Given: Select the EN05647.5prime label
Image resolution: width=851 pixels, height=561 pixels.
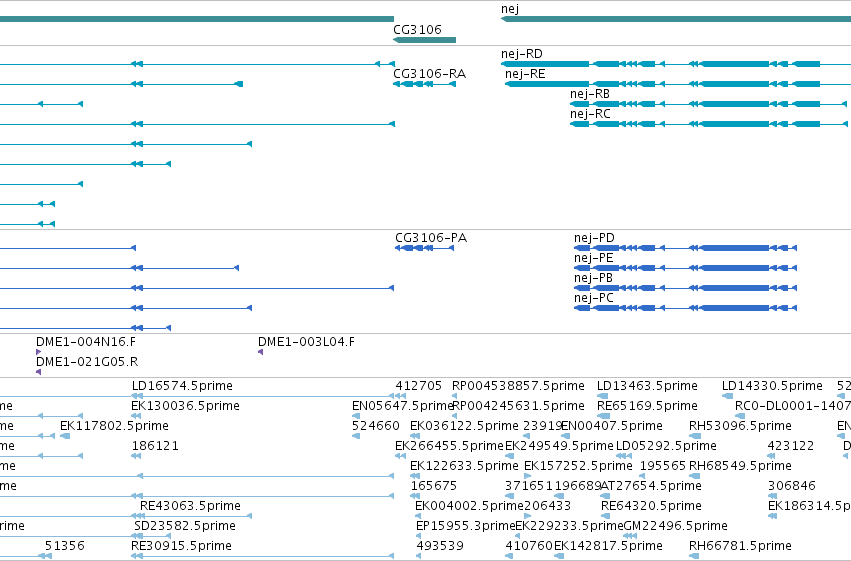Looking at the screenshot, I should (402, 406).
